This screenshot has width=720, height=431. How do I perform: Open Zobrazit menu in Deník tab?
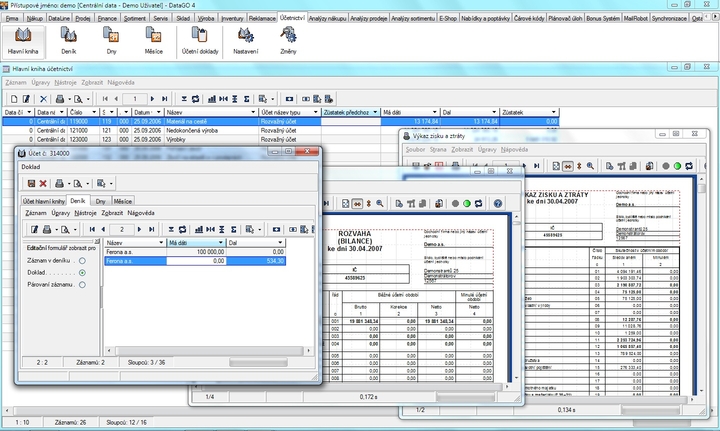point(112,213)
